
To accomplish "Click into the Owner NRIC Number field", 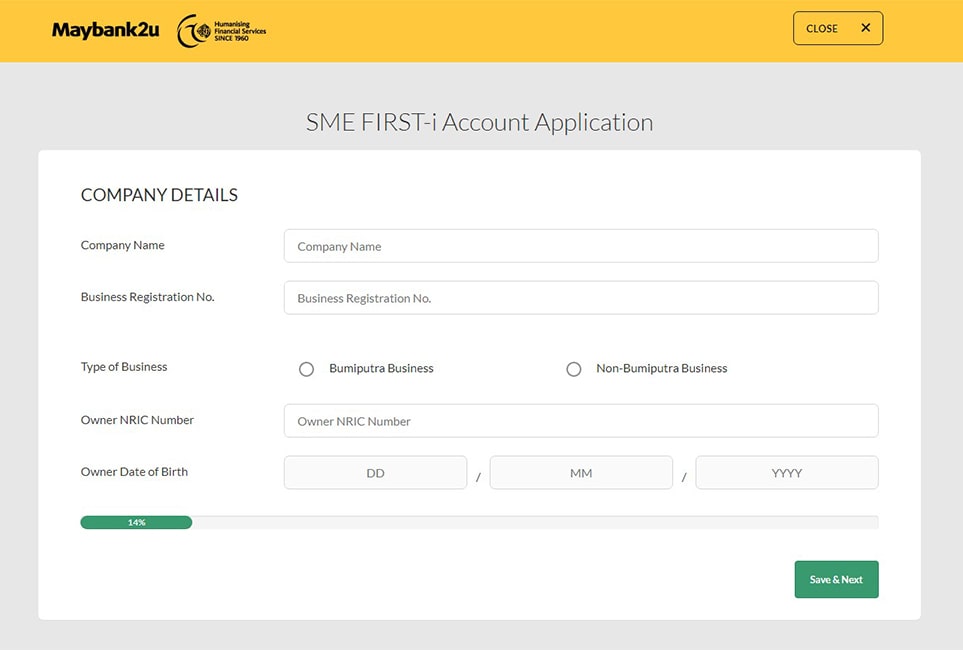I will pos(580,421).
